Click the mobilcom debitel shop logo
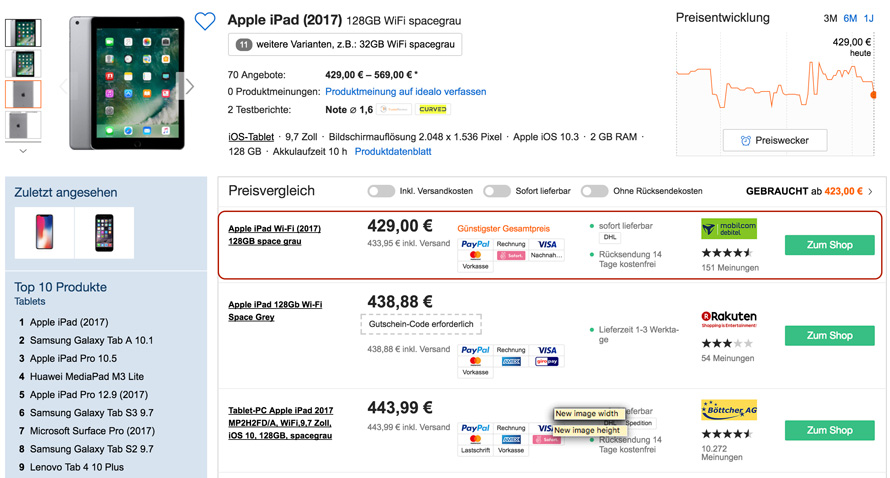This screenshot has height=478, width=890. (x=729, y=230)
